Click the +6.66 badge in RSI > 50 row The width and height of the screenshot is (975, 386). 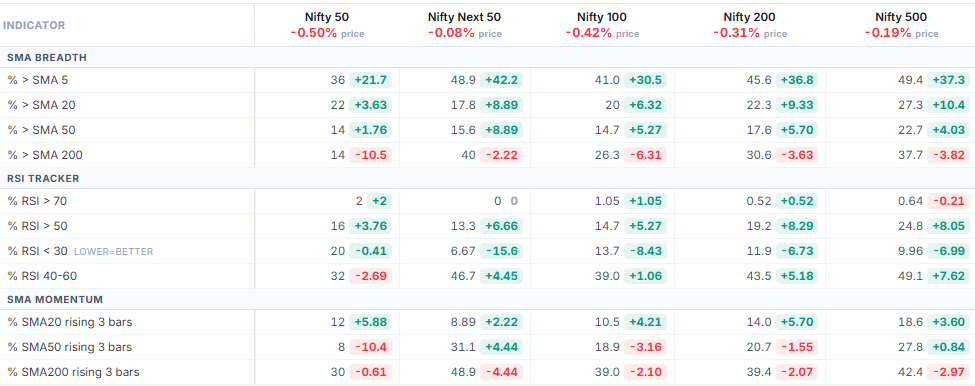[502, 226]
